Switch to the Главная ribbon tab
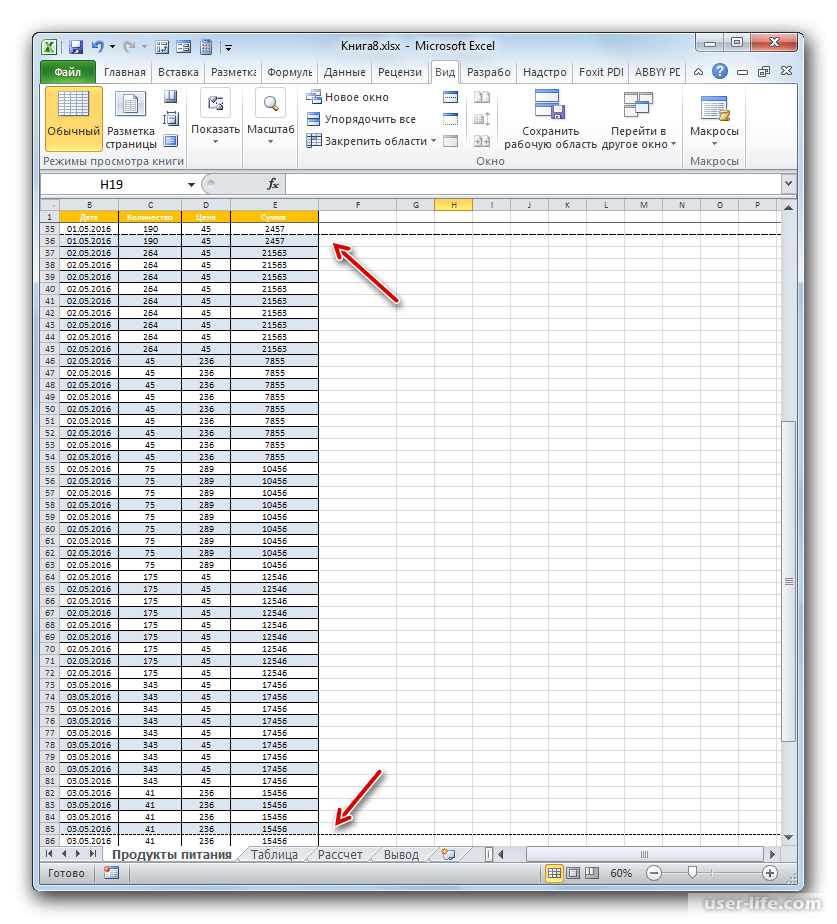 click(x=124, y=72)
